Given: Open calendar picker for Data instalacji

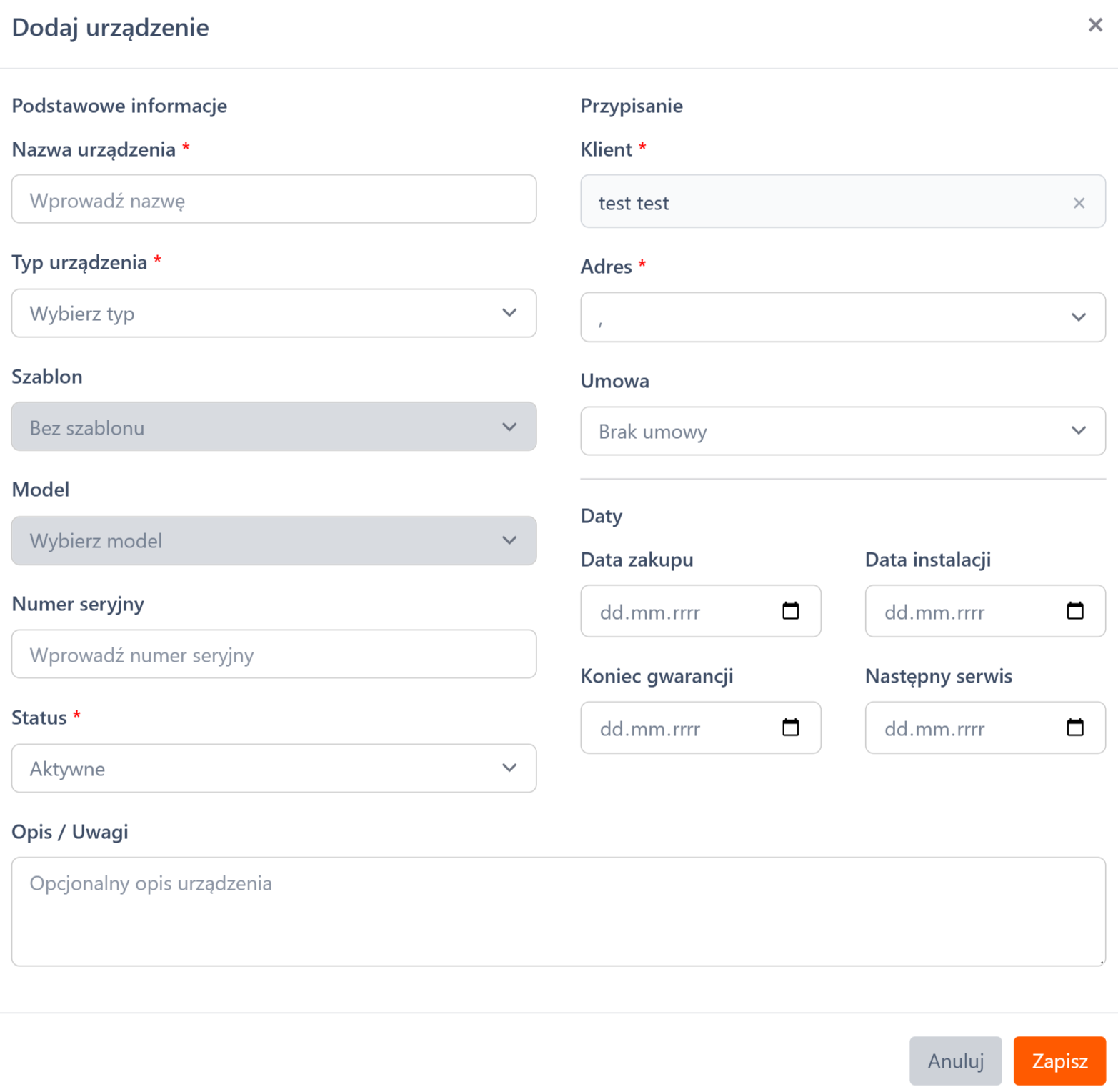Looking at the screenshot, I should click(1074, 611).
